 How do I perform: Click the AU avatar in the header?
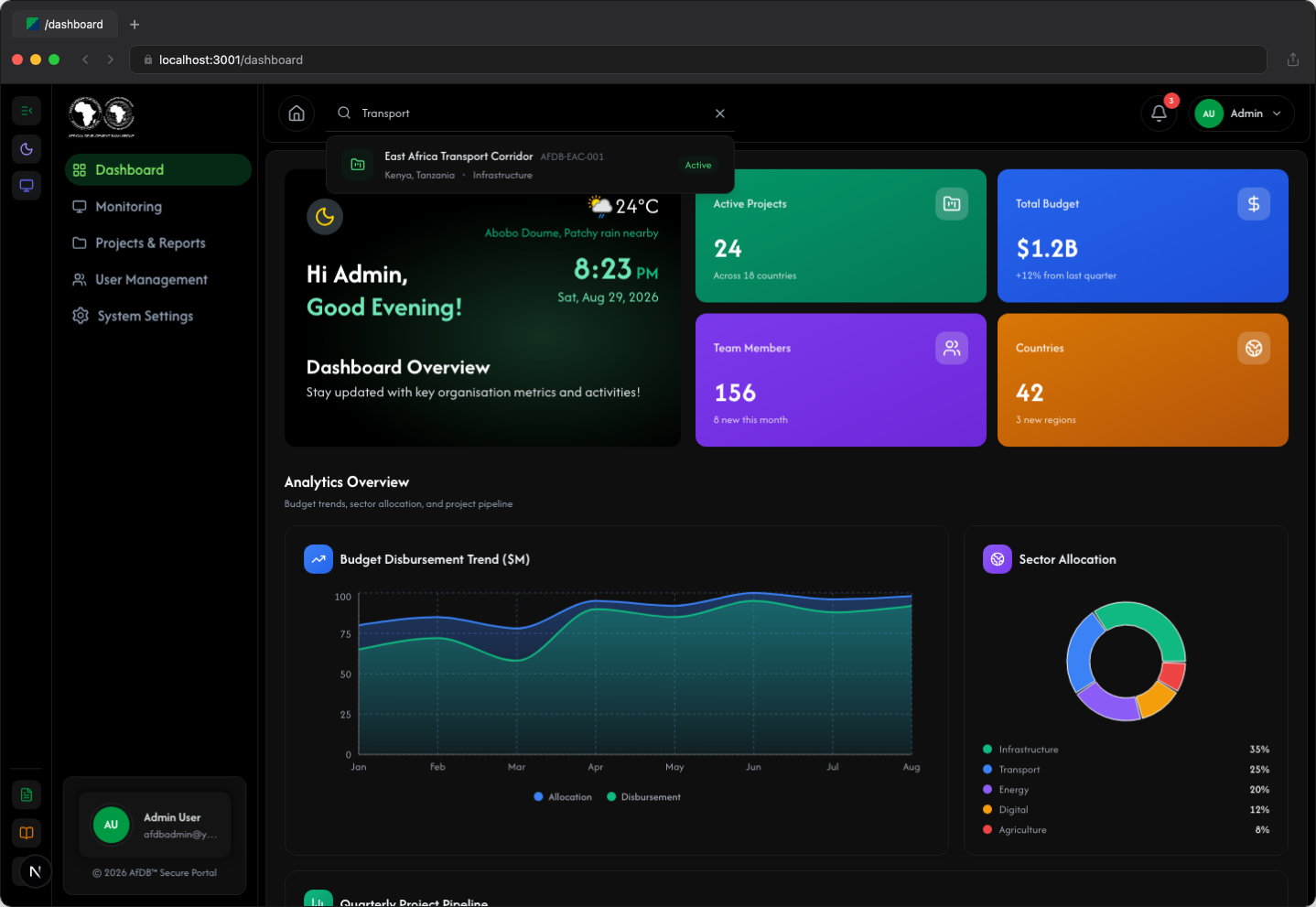pyautogui.click(x=1209, y=113)
